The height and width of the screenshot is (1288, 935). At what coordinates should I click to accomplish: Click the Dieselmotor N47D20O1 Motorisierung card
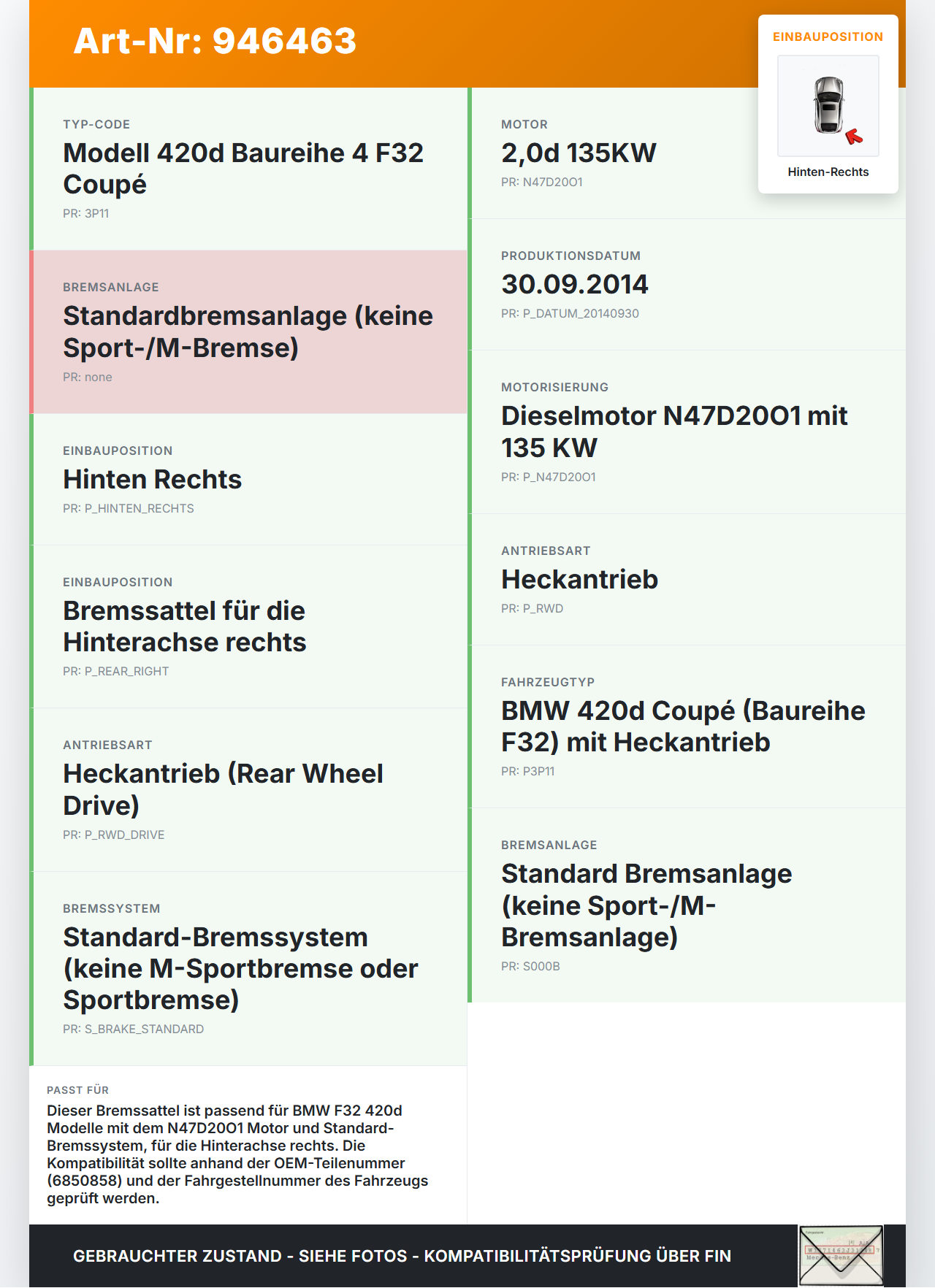(687, 432)
